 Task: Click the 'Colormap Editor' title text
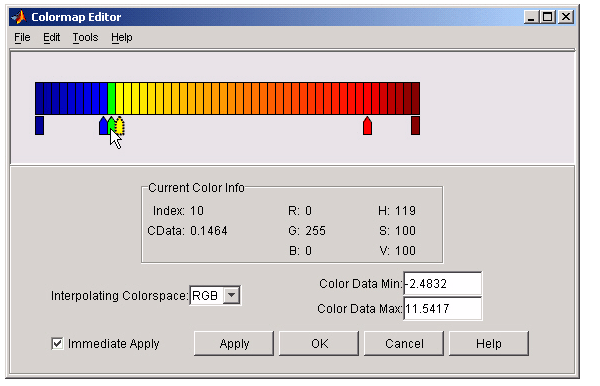[x=76, y=17]
